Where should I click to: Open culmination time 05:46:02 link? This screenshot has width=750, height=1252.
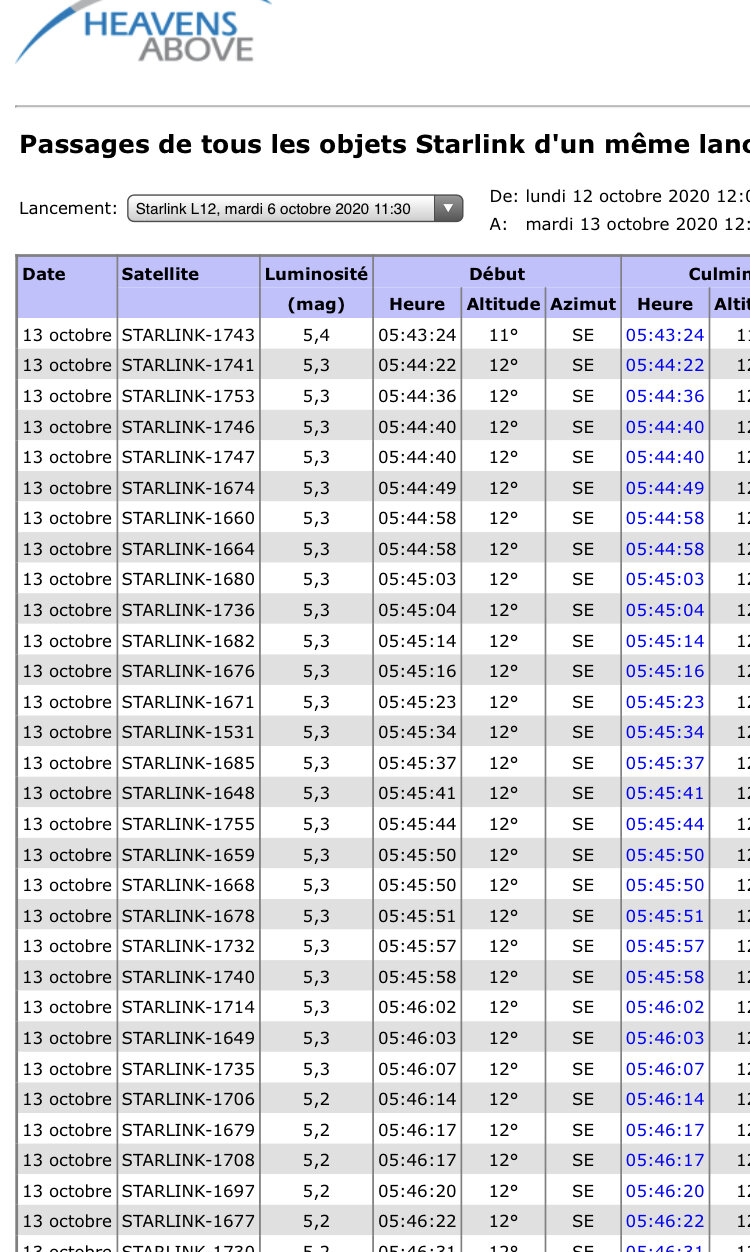(665, 1007)
